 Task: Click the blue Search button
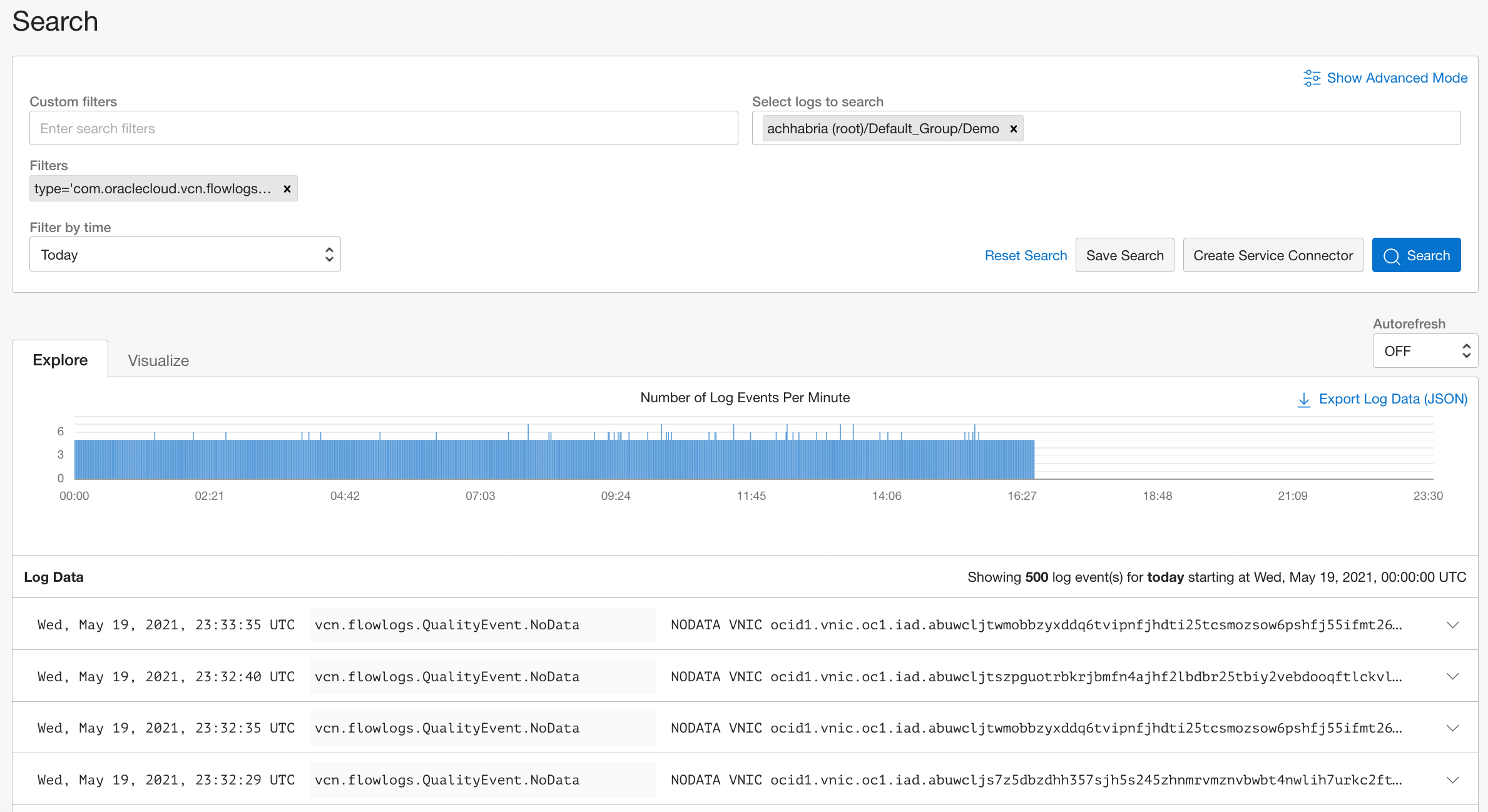click(1416, 255)
